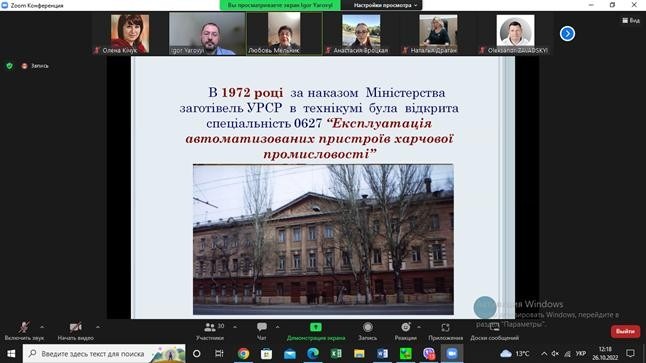Viewport: 646px width, 363px height.
Task: Click the green encryption shield icon
Action: (9, 66)
